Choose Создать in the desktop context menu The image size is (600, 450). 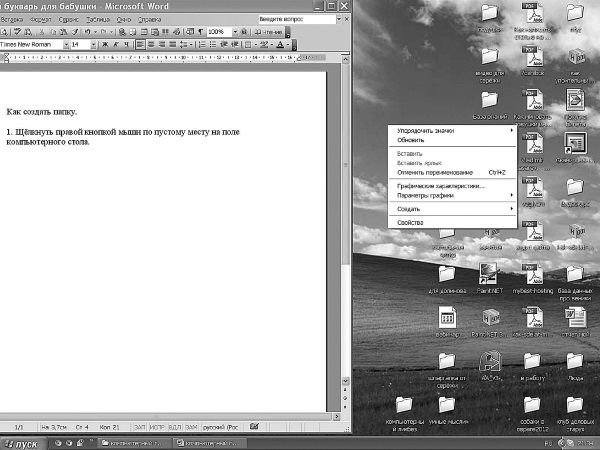[415, 208]
